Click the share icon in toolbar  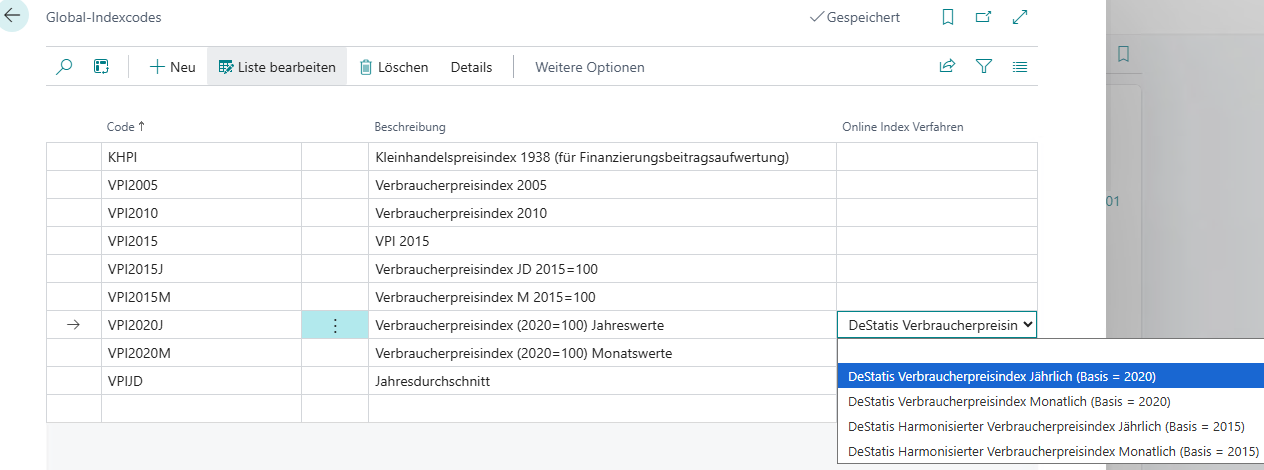pyautogui.click(x=947, y=67)
